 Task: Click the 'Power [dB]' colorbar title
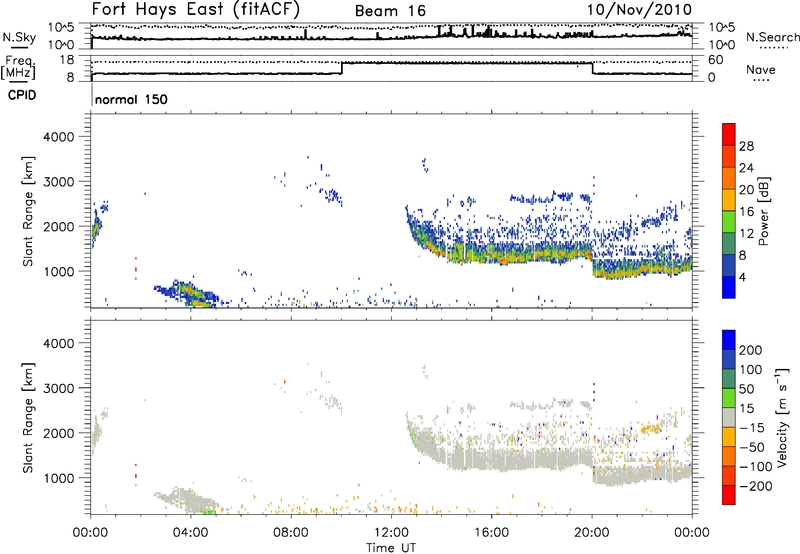click(764, 211)
